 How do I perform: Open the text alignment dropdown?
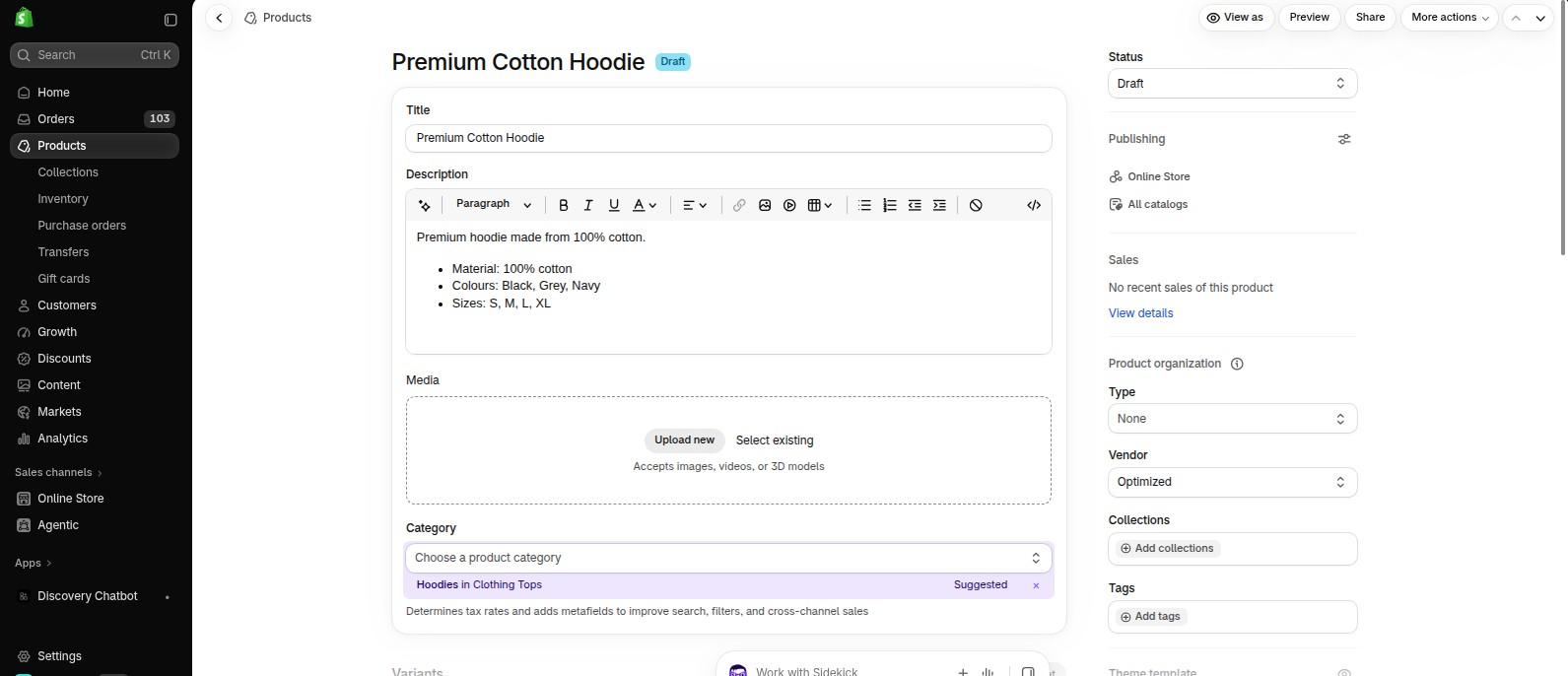pos(695,205)
